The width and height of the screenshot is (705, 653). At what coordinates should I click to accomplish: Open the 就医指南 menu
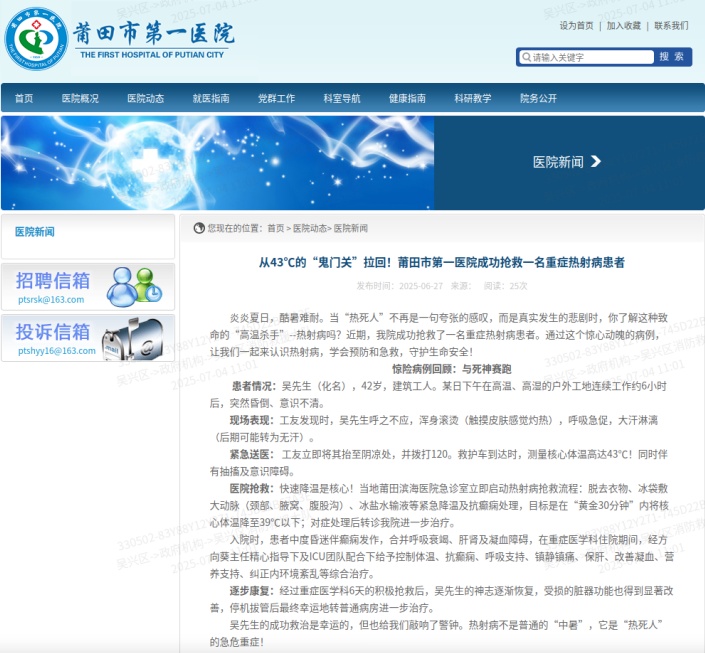pos(211,98)
